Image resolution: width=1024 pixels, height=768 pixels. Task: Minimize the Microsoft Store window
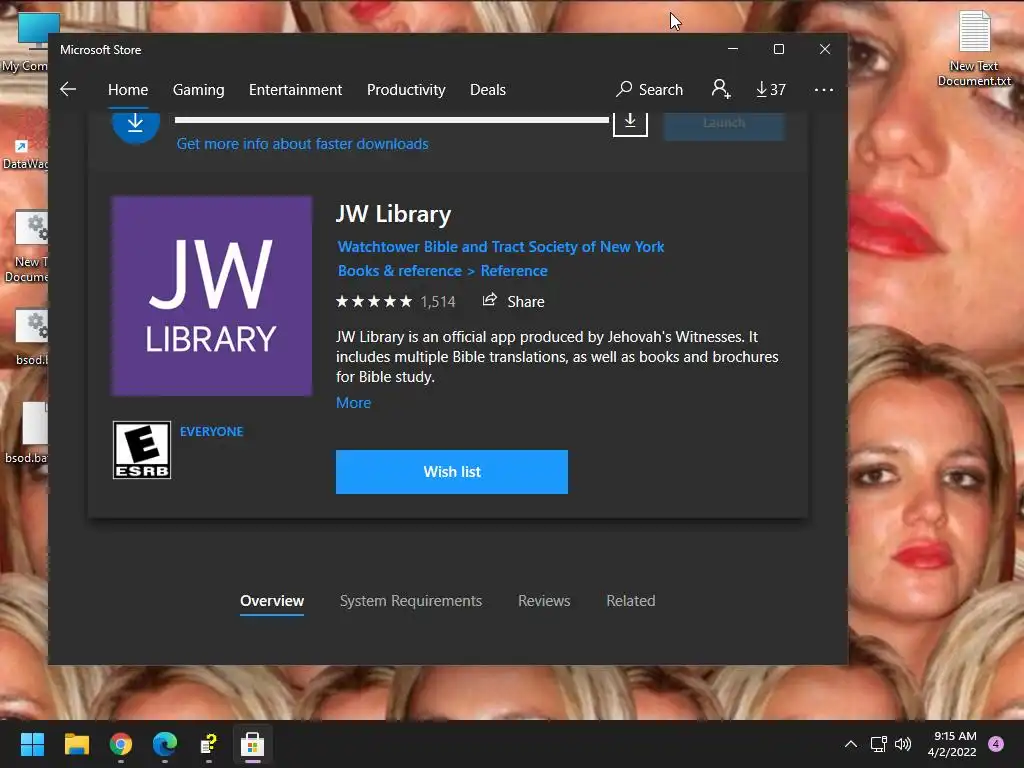(733, 49)
